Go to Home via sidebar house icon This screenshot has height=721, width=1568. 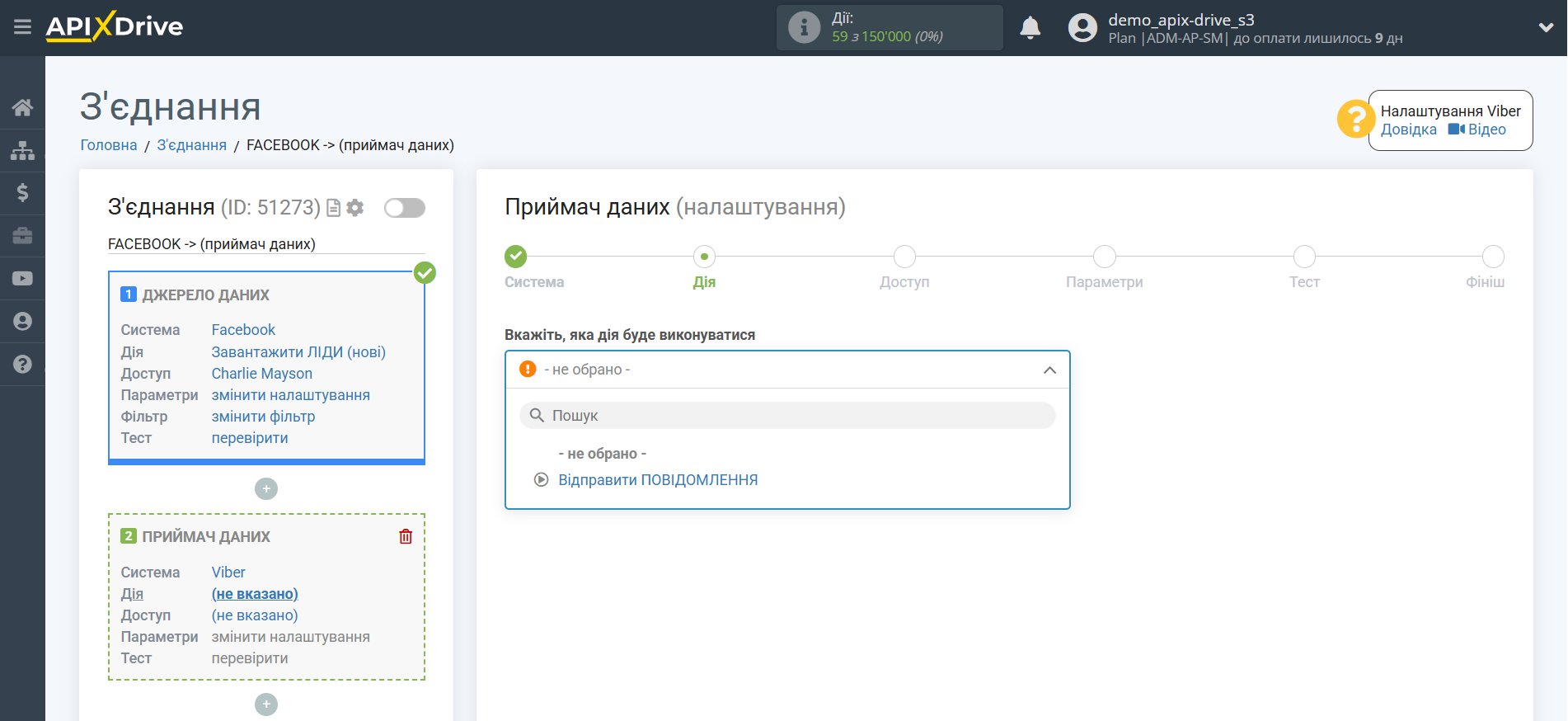click(22, 107)
